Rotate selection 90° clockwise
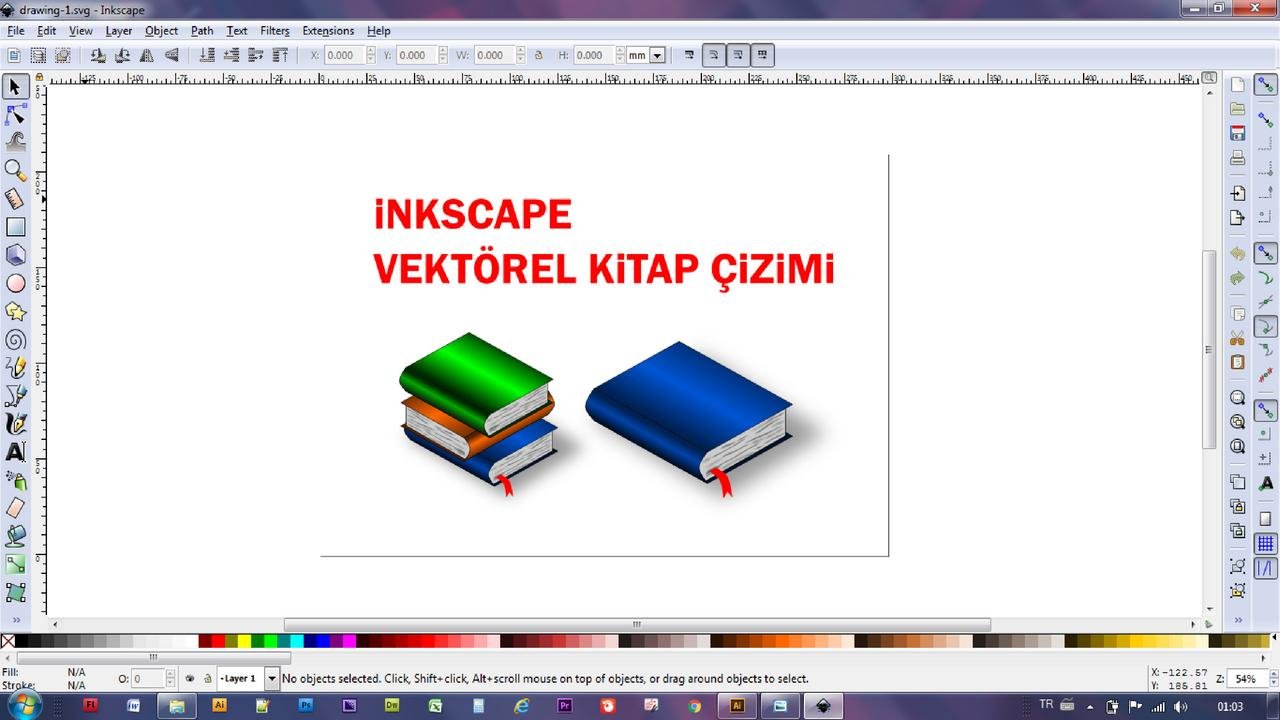The image size is (1280, 720). tap(122, 55)
